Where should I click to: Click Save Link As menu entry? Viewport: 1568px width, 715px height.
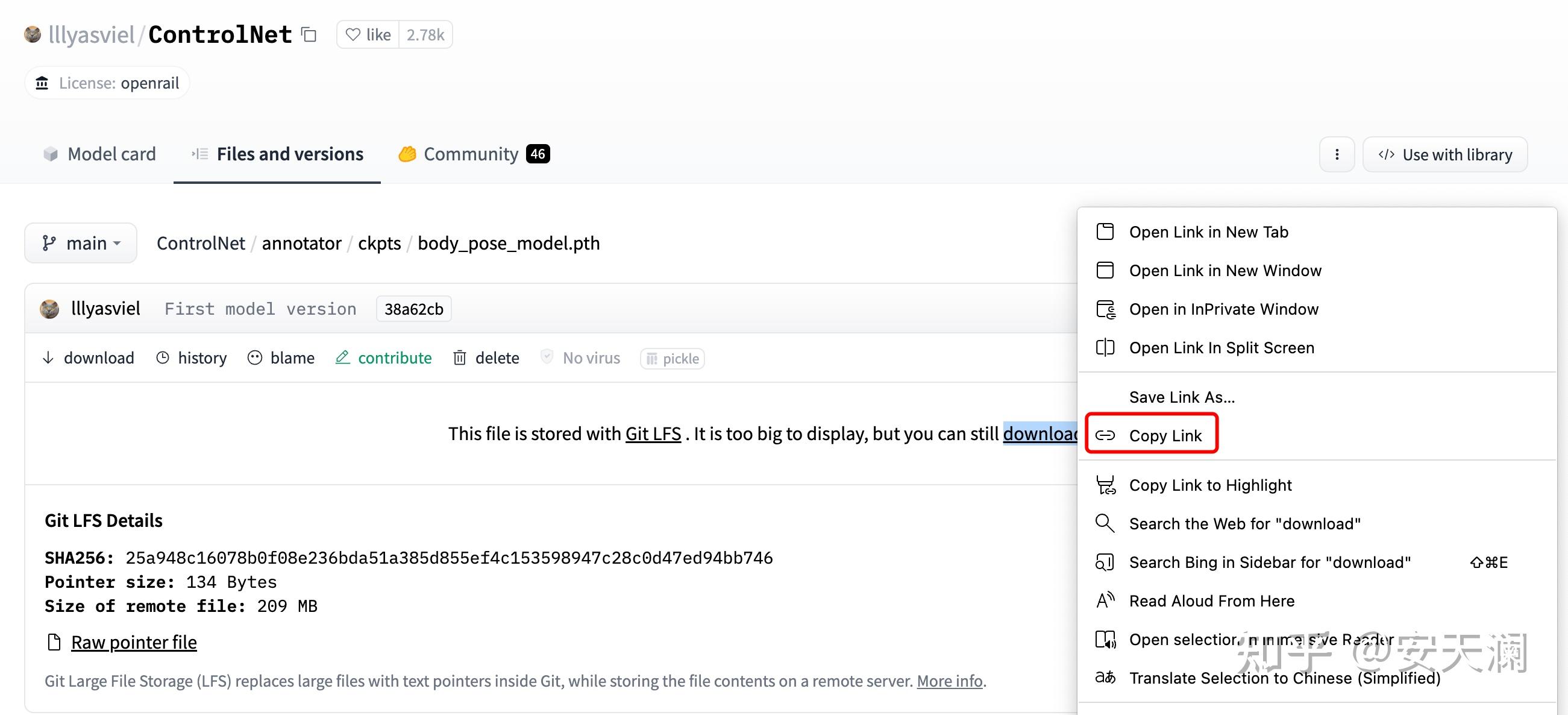tap(1182, 397)
